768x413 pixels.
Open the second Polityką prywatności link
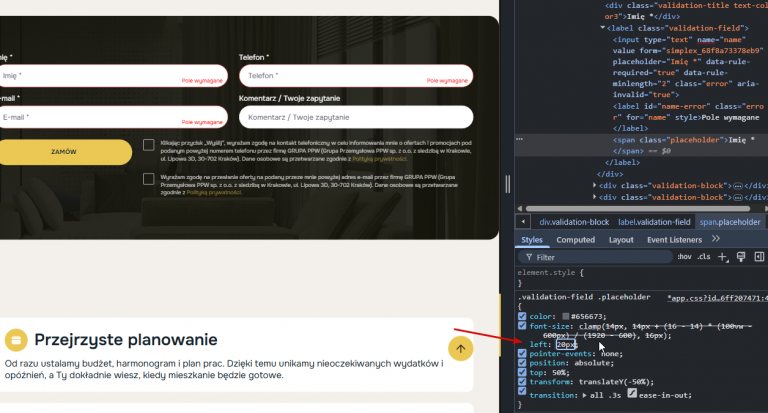(214, 193)
